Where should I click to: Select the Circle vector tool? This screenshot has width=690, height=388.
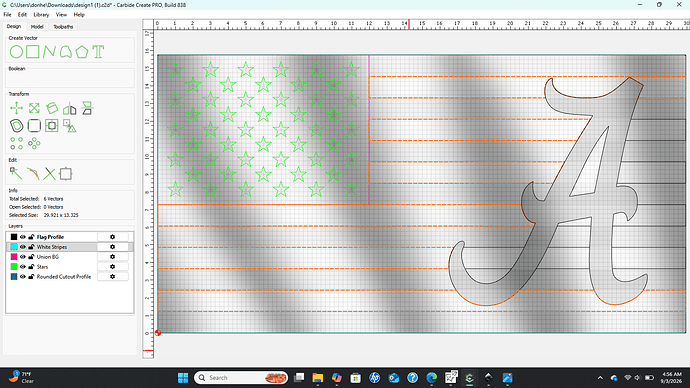pos(16,52)
